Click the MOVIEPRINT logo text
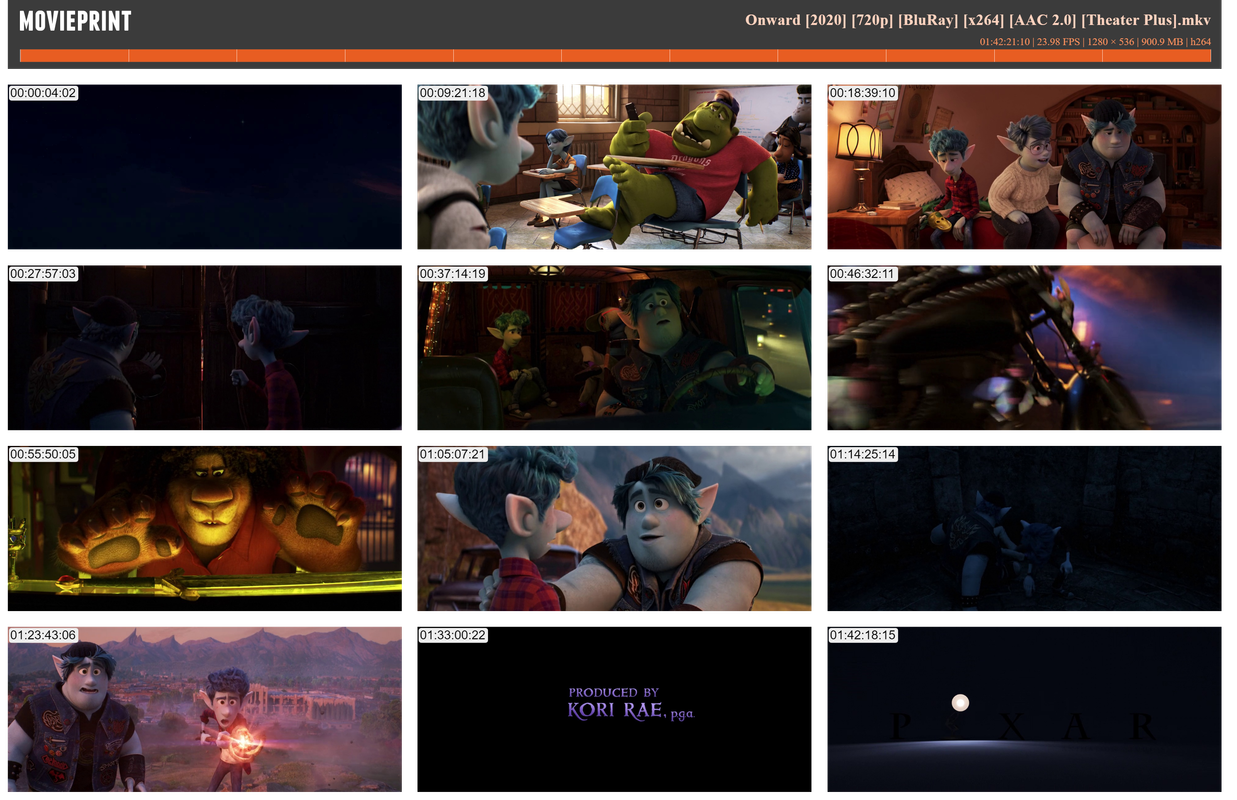 (x=75, y=21)
